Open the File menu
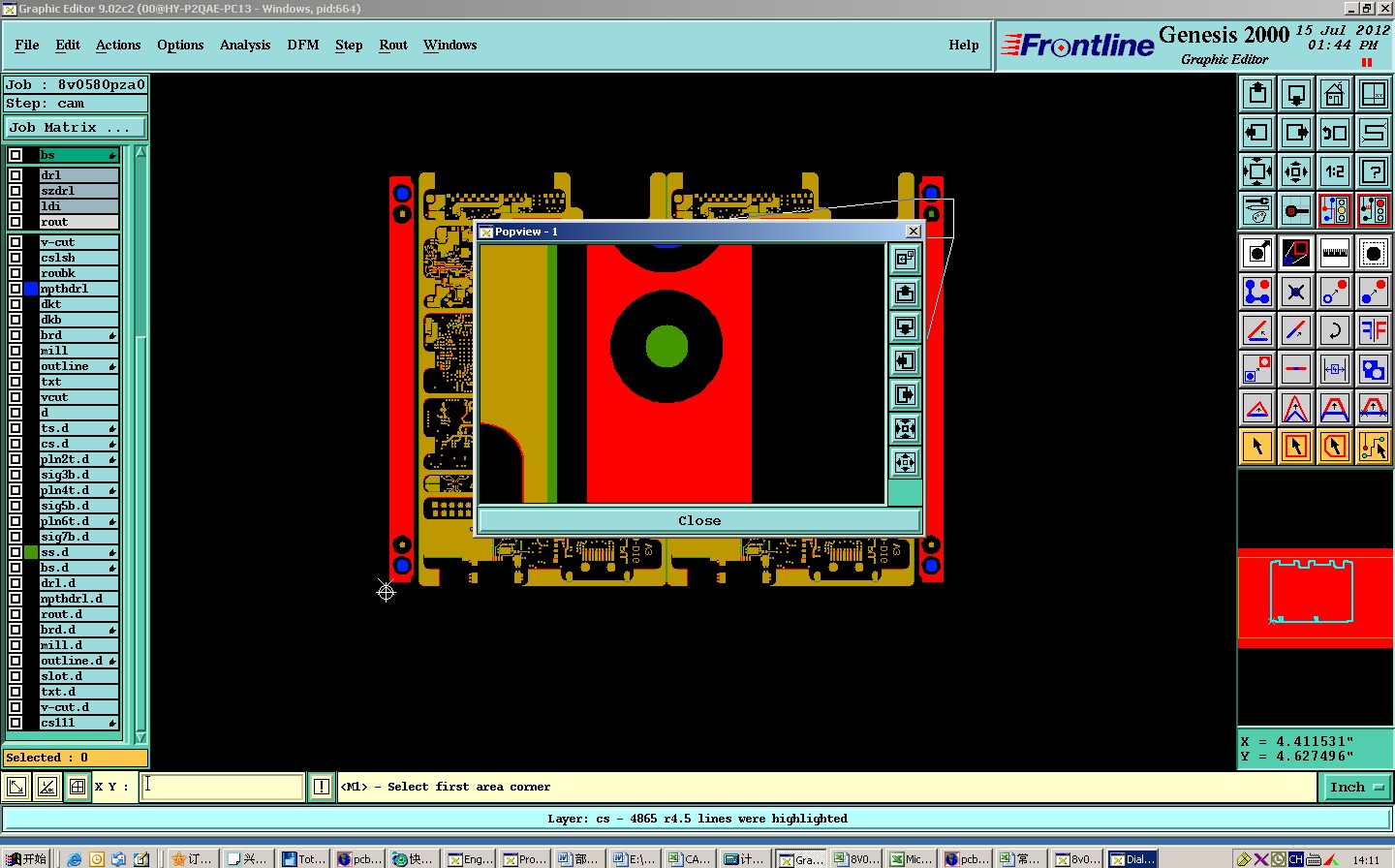 click(27, 45)
